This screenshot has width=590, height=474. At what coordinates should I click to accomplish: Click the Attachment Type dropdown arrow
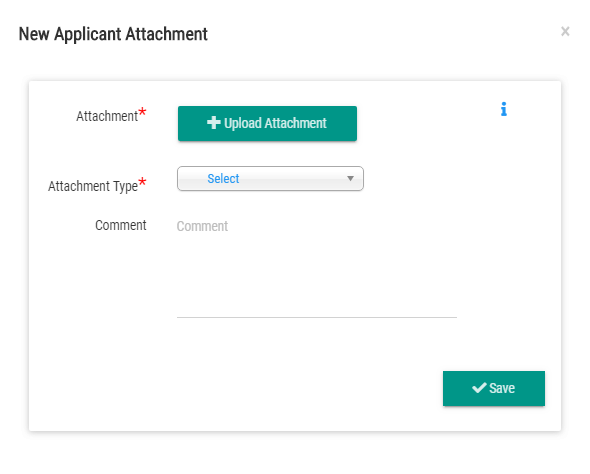coord(350,178)
